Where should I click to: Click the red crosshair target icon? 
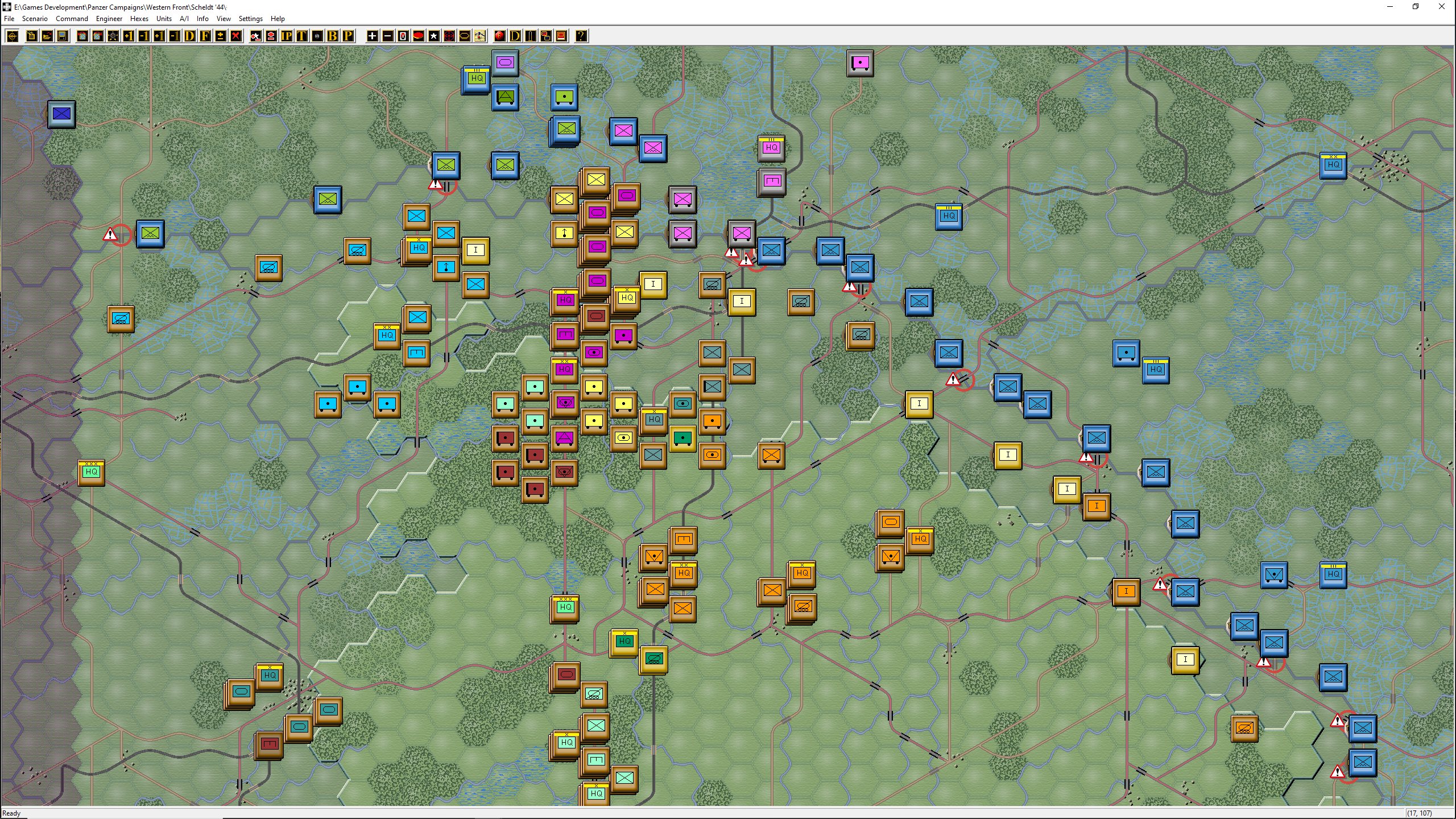[x=449, y=36]
